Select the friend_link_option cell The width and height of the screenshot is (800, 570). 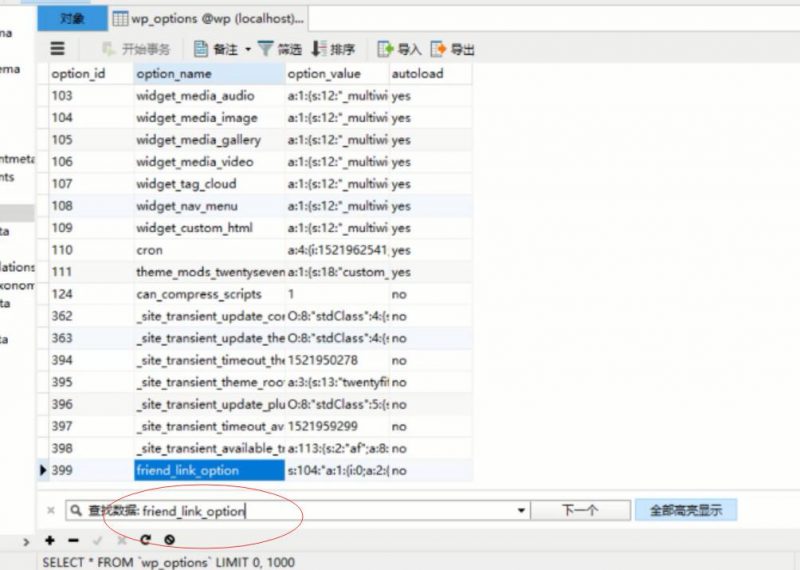pyautogui.click(x=209, y=470)
